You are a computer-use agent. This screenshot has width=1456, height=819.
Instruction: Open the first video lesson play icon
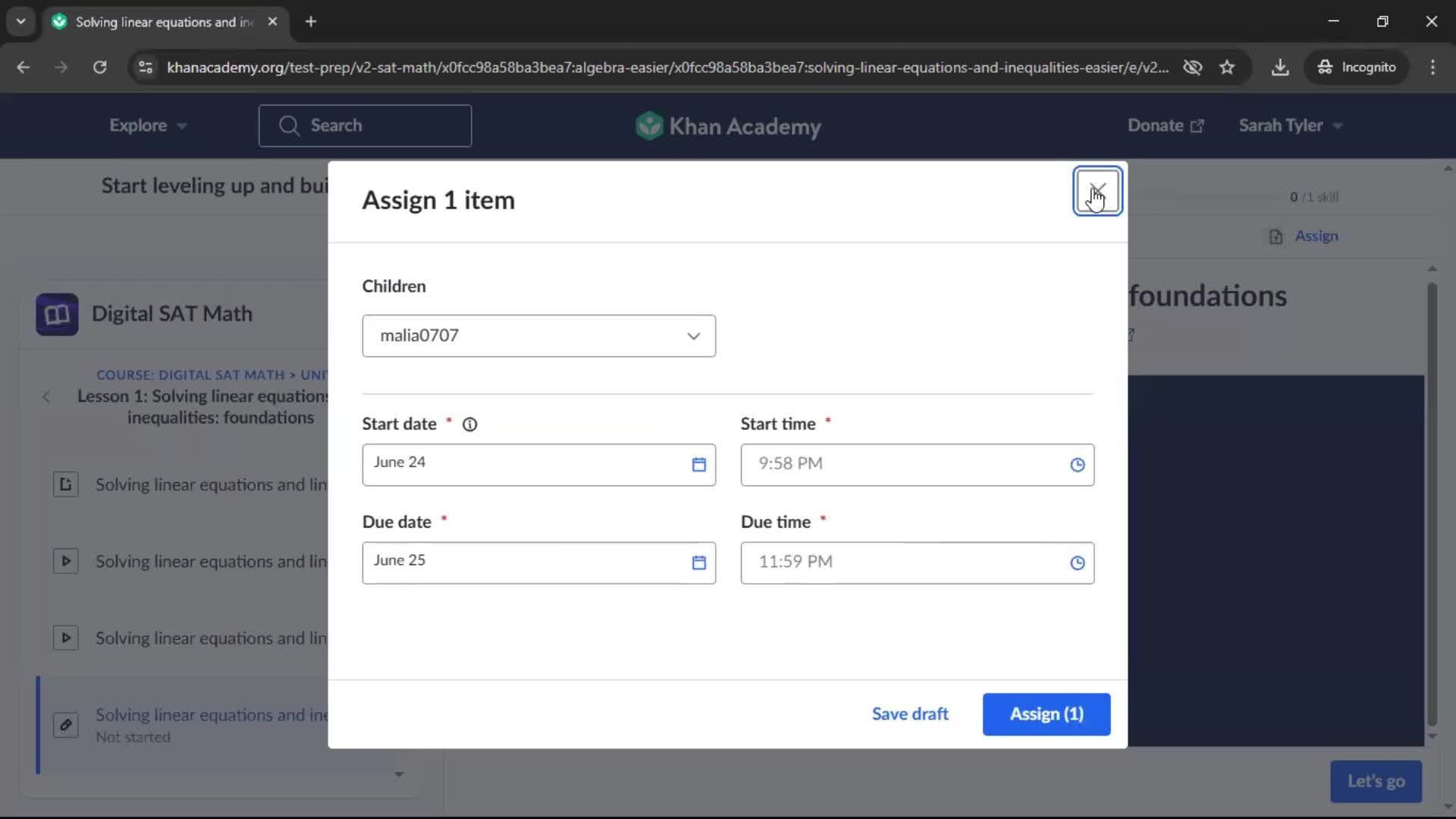coord(66,561)
